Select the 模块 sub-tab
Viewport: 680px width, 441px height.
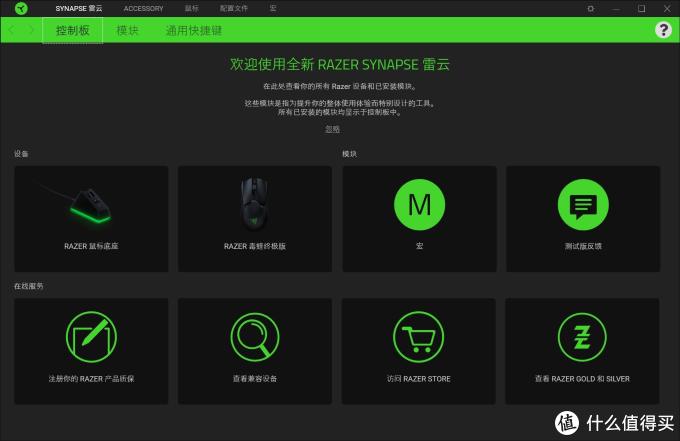click(128, 30)
